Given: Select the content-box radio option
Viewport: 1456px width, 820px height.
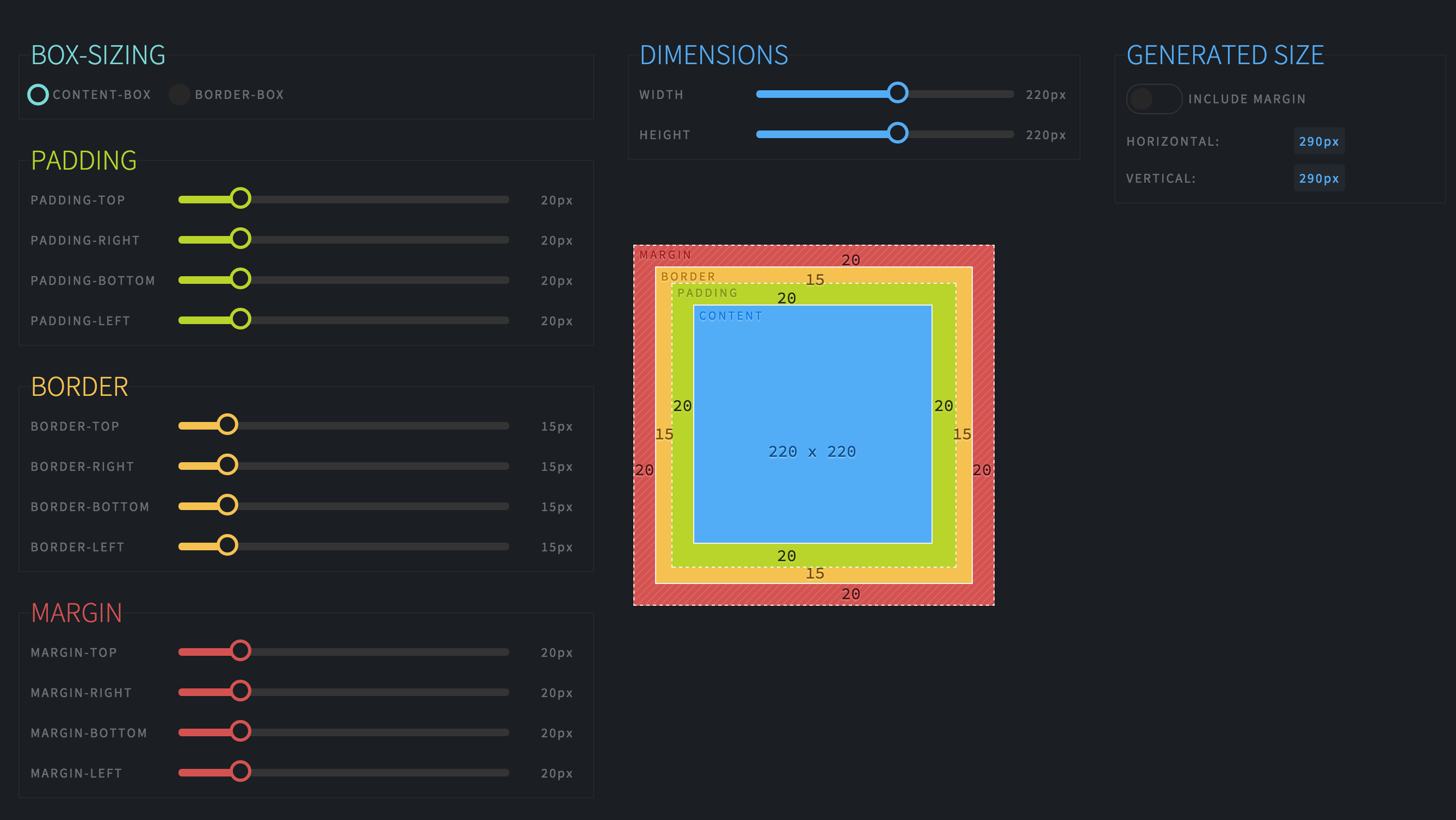Looking at the screenshot, I should click(38, 94).
